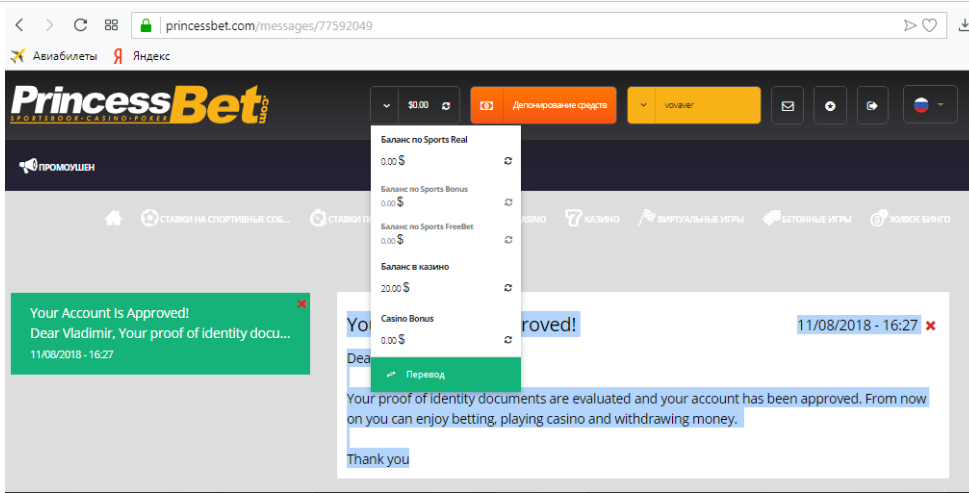Refresh the Баланс в казино balance
The width and height of the screenshot is (969, 493).
(508, 287)
